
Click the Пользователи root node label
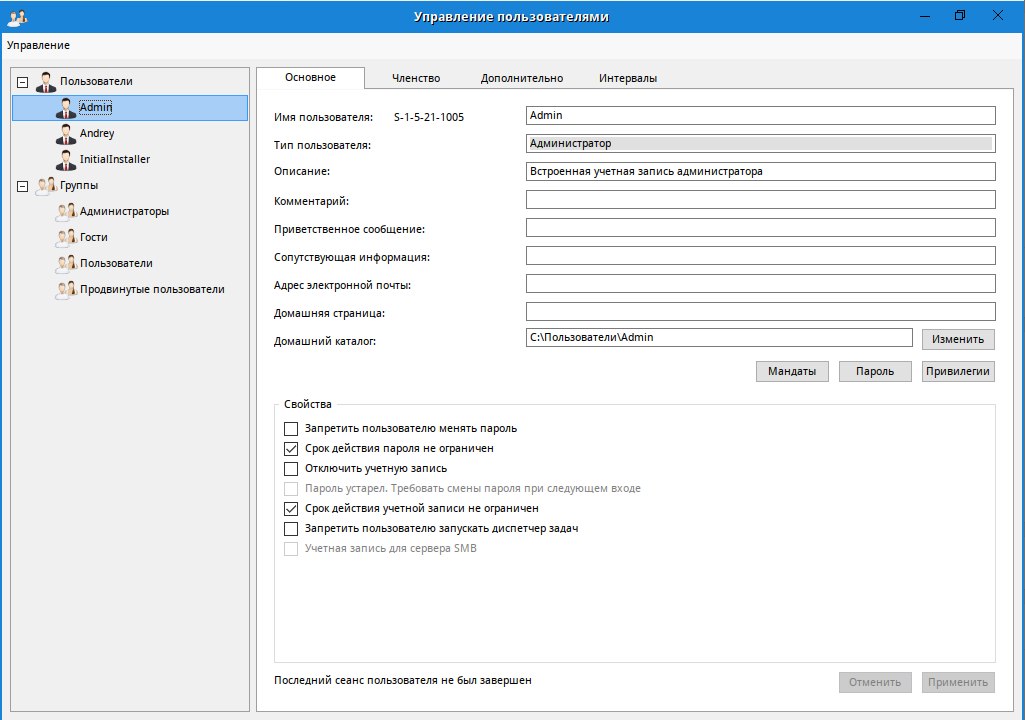pyautogui.click(x=96, y=82)
